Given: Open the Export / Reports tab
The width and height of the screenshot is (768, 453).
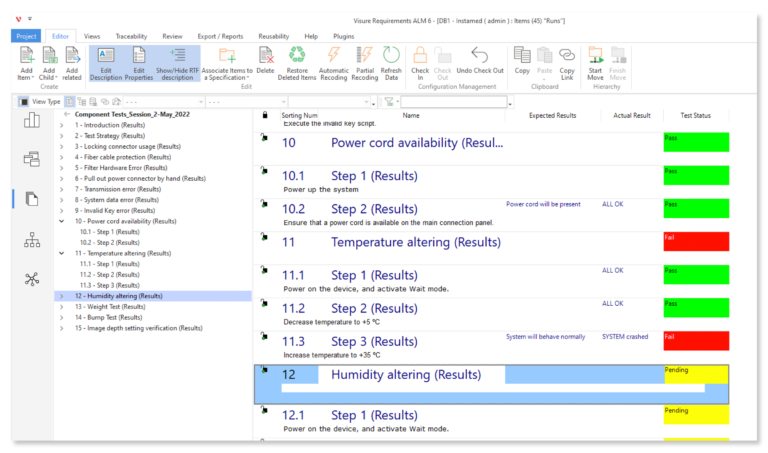Looking at the screenshot, I should click(x=220, y=36).
